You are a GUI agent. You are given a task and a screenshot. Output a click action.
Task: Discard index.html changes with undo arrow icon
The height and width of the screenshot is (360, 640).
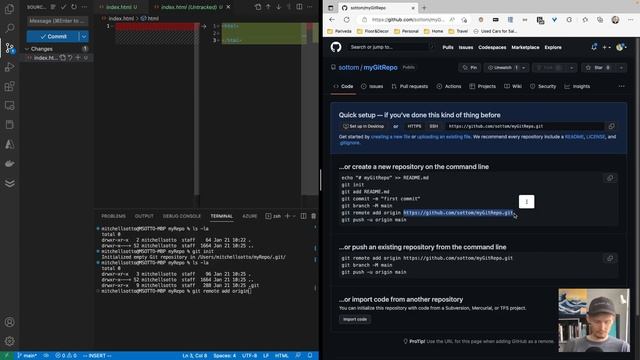click(70, 58)
